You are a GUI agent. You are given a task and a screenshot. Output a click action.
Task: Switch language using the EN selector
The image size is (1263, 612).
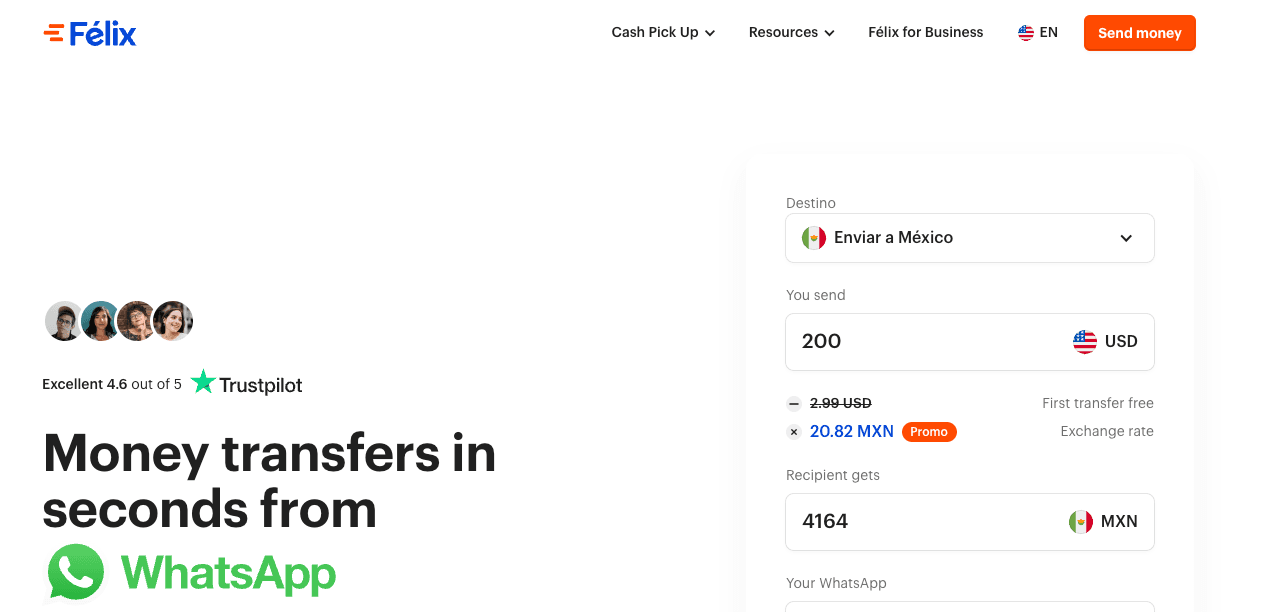1048,33
